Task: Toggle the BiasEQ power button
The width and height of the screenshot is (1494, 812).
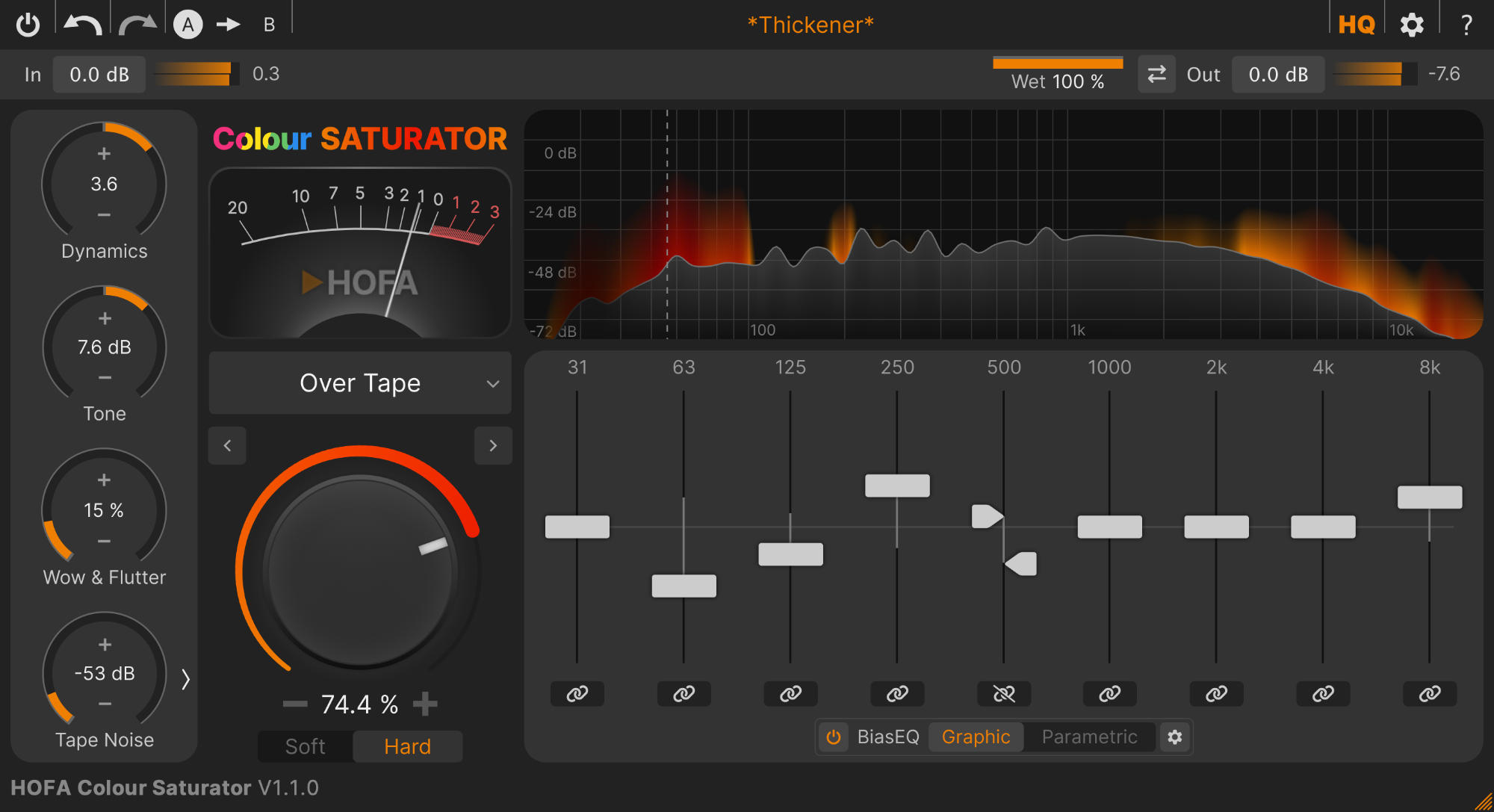Action: [834, 737]
